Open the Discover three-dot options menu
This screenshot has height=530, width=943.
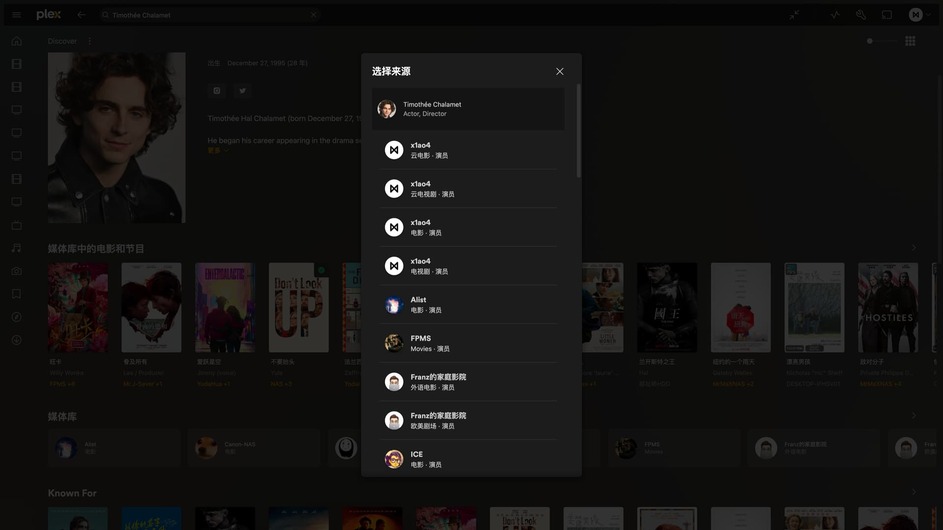[x=90, y=41]
